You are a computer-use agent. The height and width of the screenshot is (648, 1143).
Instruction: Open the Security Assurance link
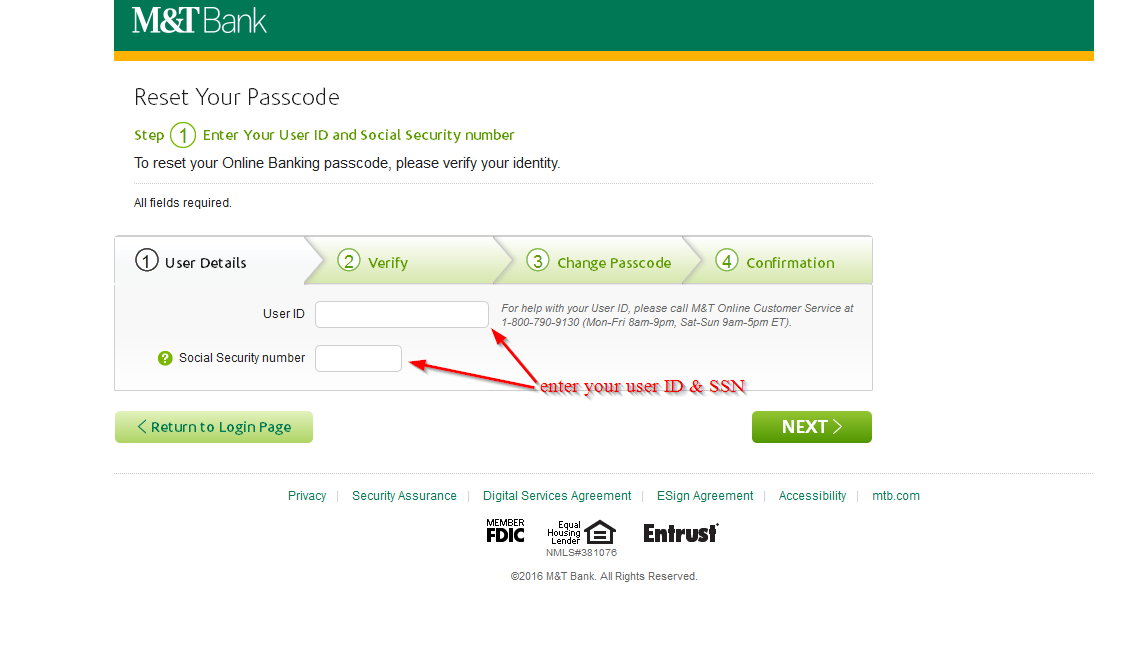pos(405,496)
